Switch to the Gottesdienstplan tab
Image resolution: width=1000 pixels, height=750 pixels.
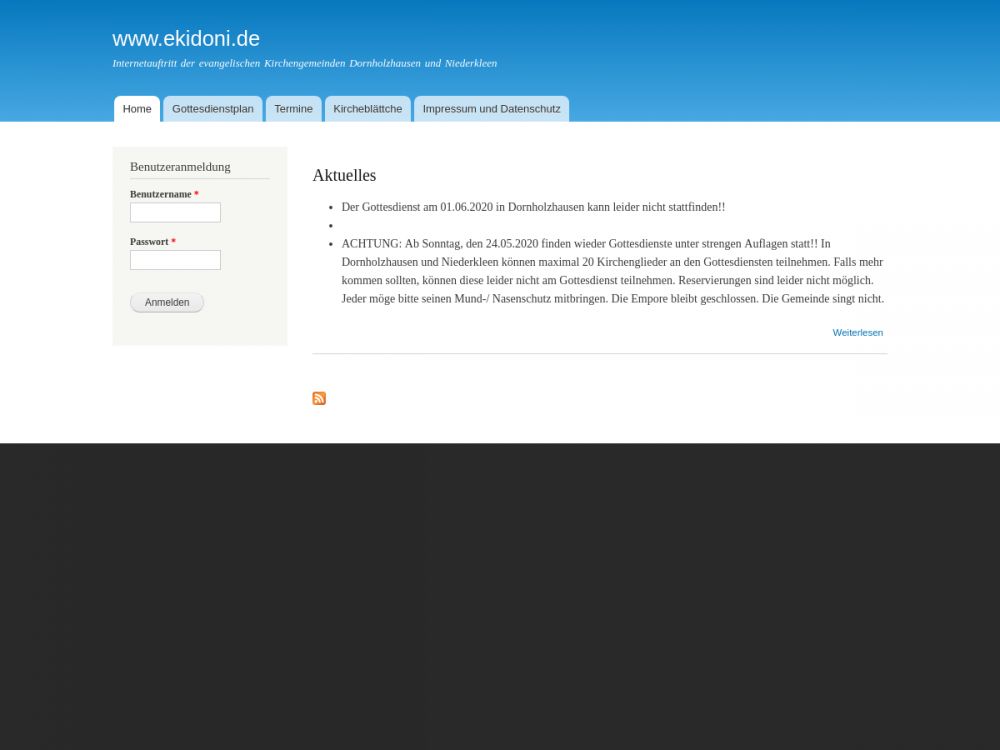click(x=212, y=109)
